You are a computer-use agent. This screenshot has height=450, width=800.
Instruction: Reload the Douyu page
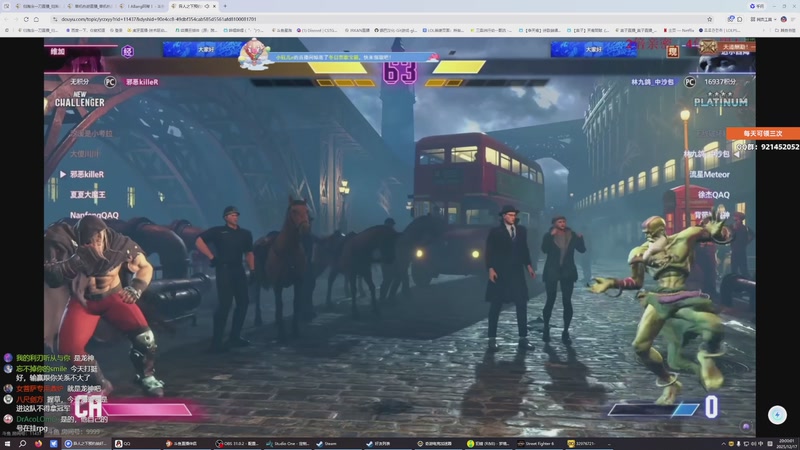click(x=26, y=19)
